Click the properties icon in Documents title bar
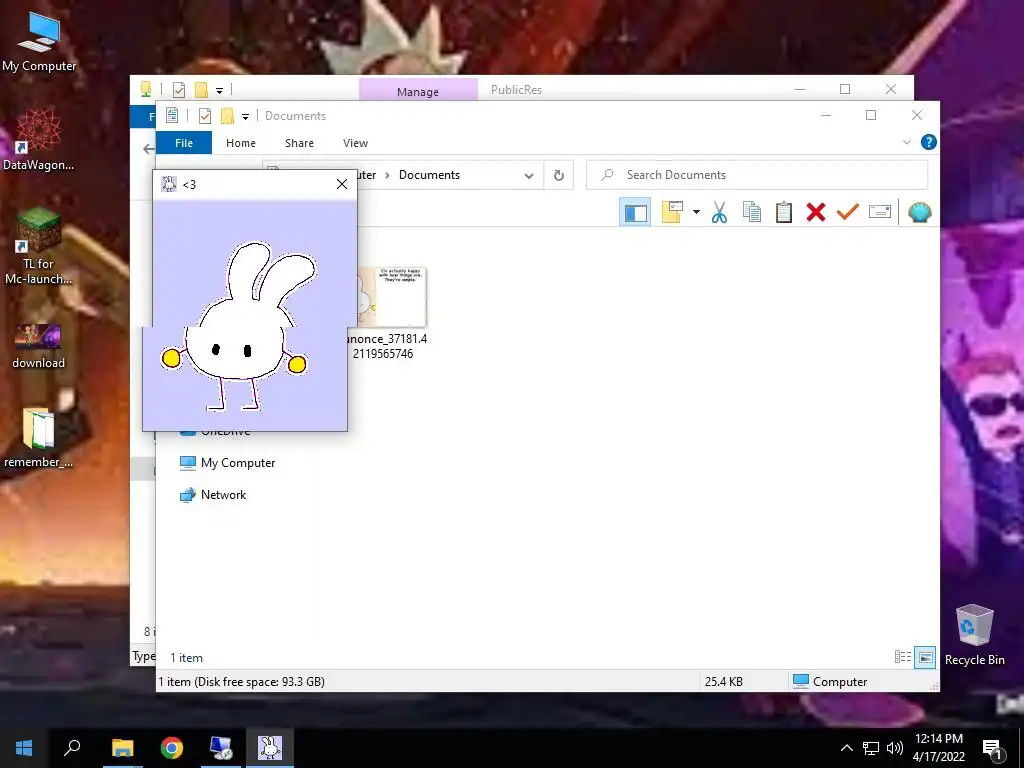This screenshot has width=1024, height=768. pyautogui.click(x=172, y=116)
